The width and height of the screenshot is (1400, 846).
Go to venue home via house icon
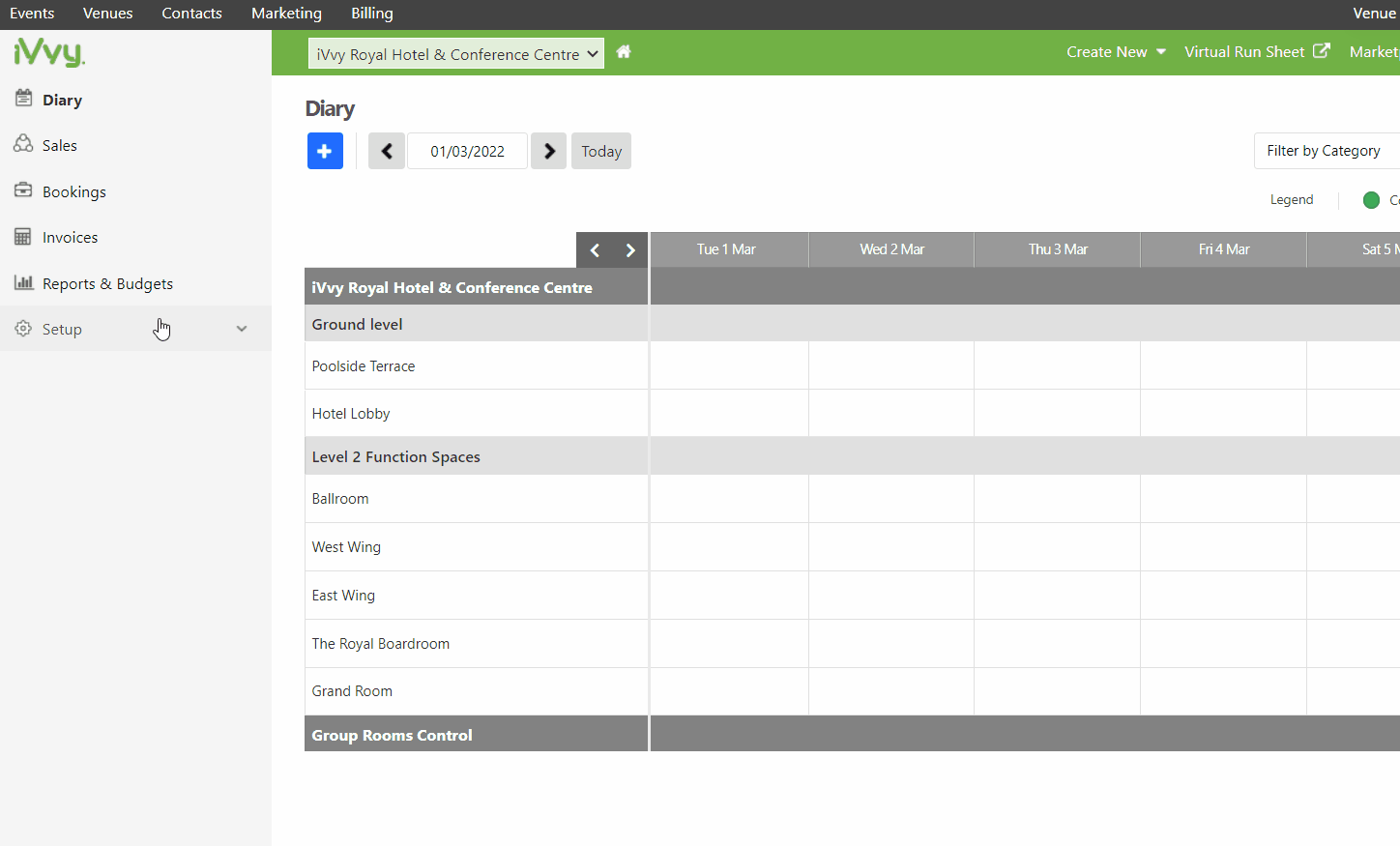coord(624,52)
